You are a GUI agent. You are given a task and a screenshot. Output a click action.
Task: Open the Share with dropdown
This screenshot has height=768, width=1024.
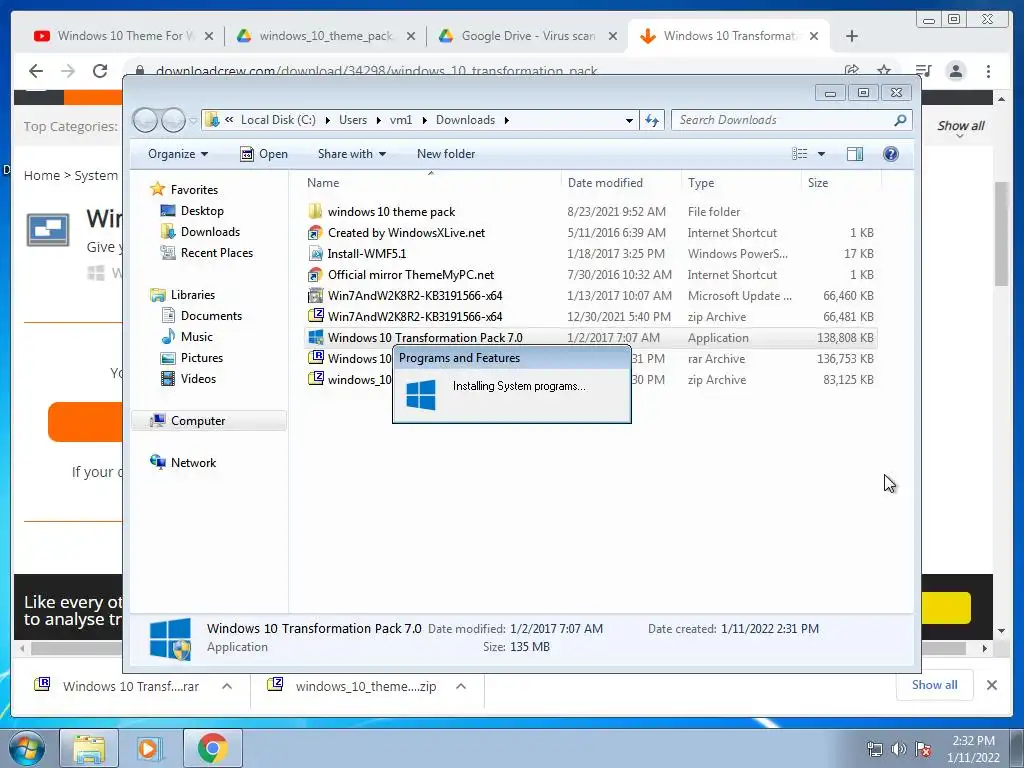pyautogui.click(x=351, y=154)
